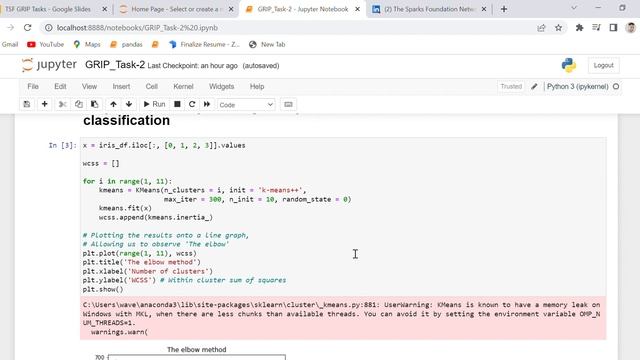Open the browser profile avatar
Viewport: 640px width, 360px height.
pos(631,28)
